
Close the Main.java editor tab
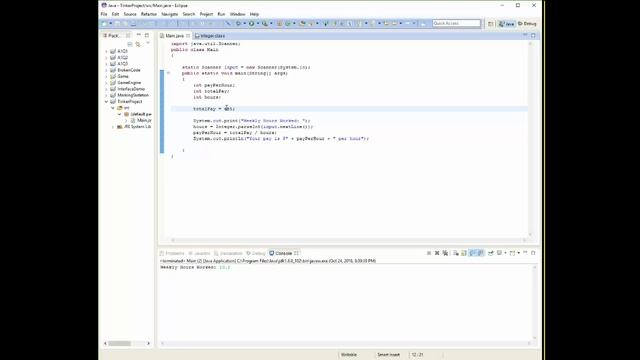[188, 36]
